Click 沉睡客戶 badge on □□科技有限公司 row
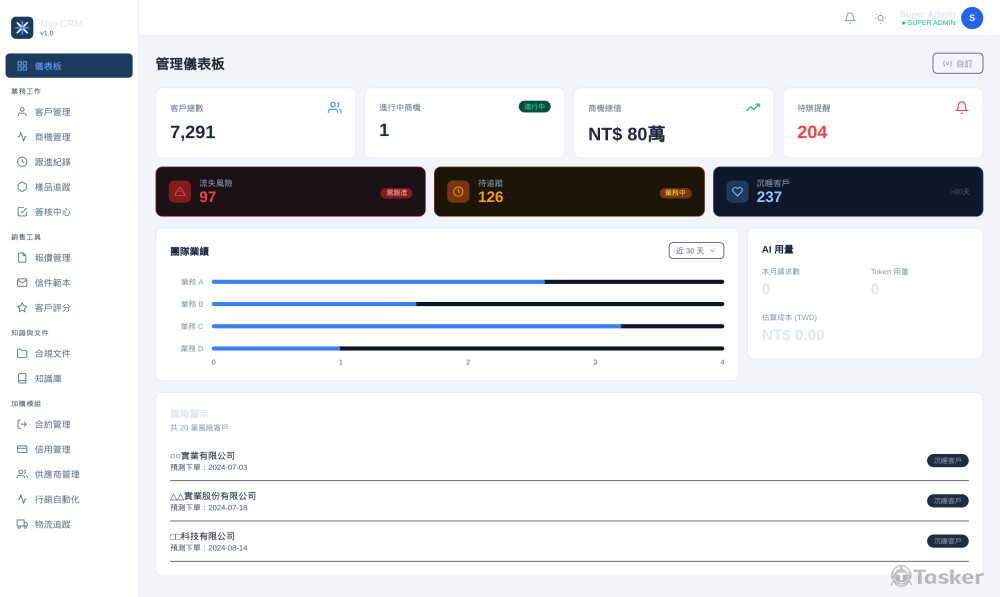This screenshot has height=597, width=1000. click(948, 541)
